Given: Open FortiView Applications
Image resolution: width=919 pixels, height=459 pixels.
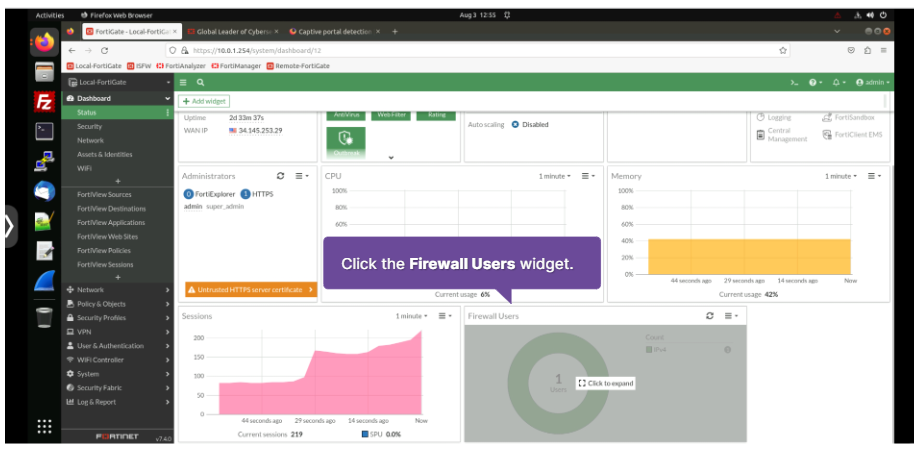Looking at the screenshot, I should 111,223.
